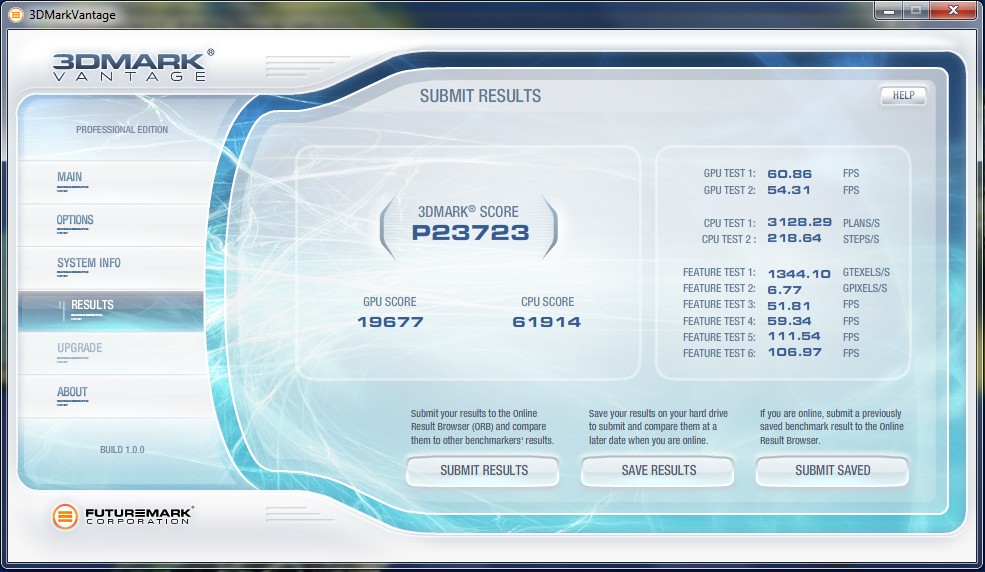Click the 3DMark Vantage logo
The height and width of the screenshot is (572, 985).
coord(133,65)
